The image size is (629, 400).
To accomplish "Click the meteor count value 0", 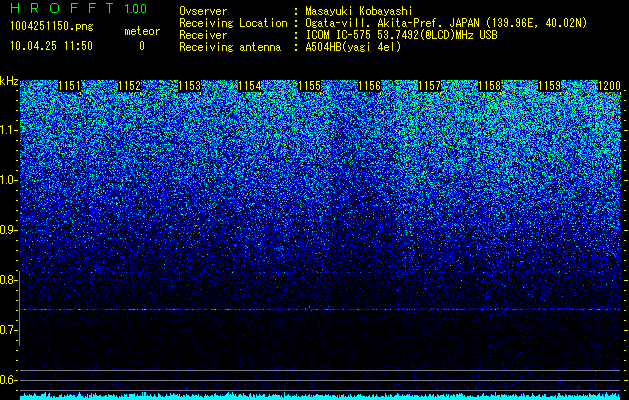I will [142, 46].
